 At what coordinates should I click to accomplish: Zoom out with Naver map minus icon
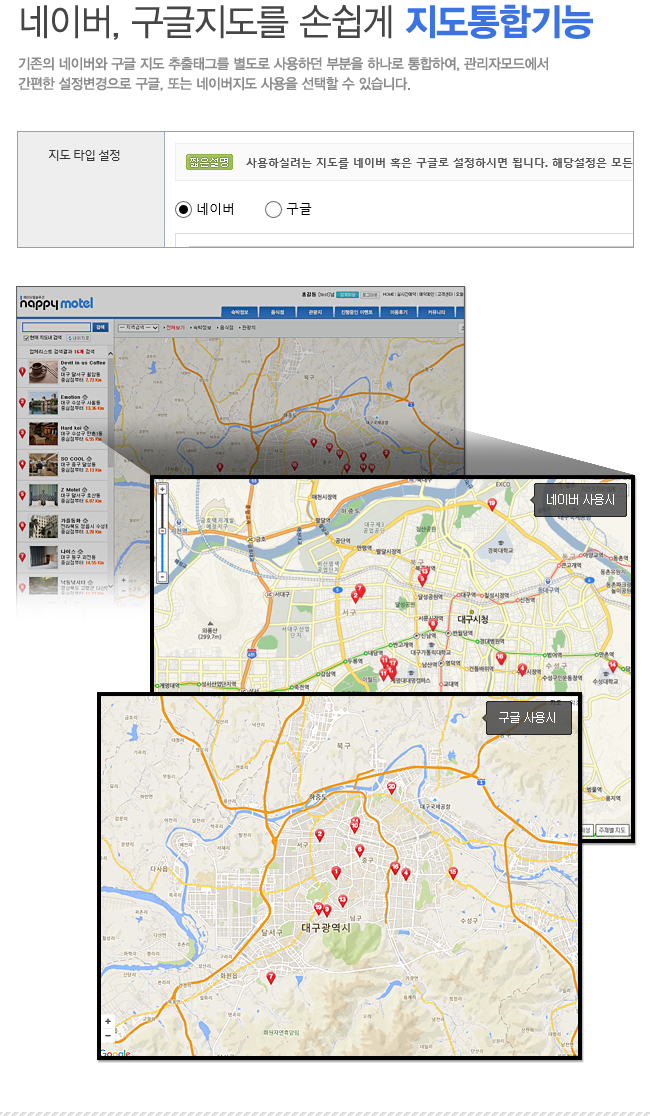pyautogui.click(x=162, y=577)
